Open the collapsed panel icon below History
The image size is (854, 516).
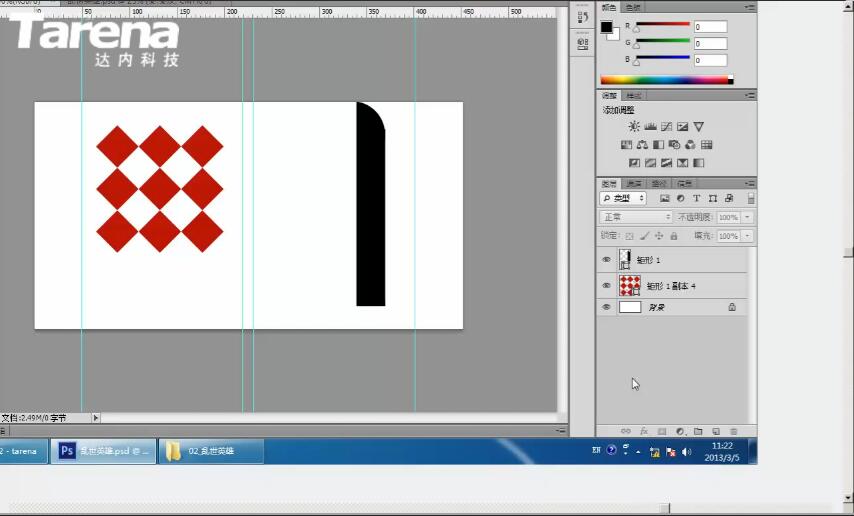coord(582,44)
